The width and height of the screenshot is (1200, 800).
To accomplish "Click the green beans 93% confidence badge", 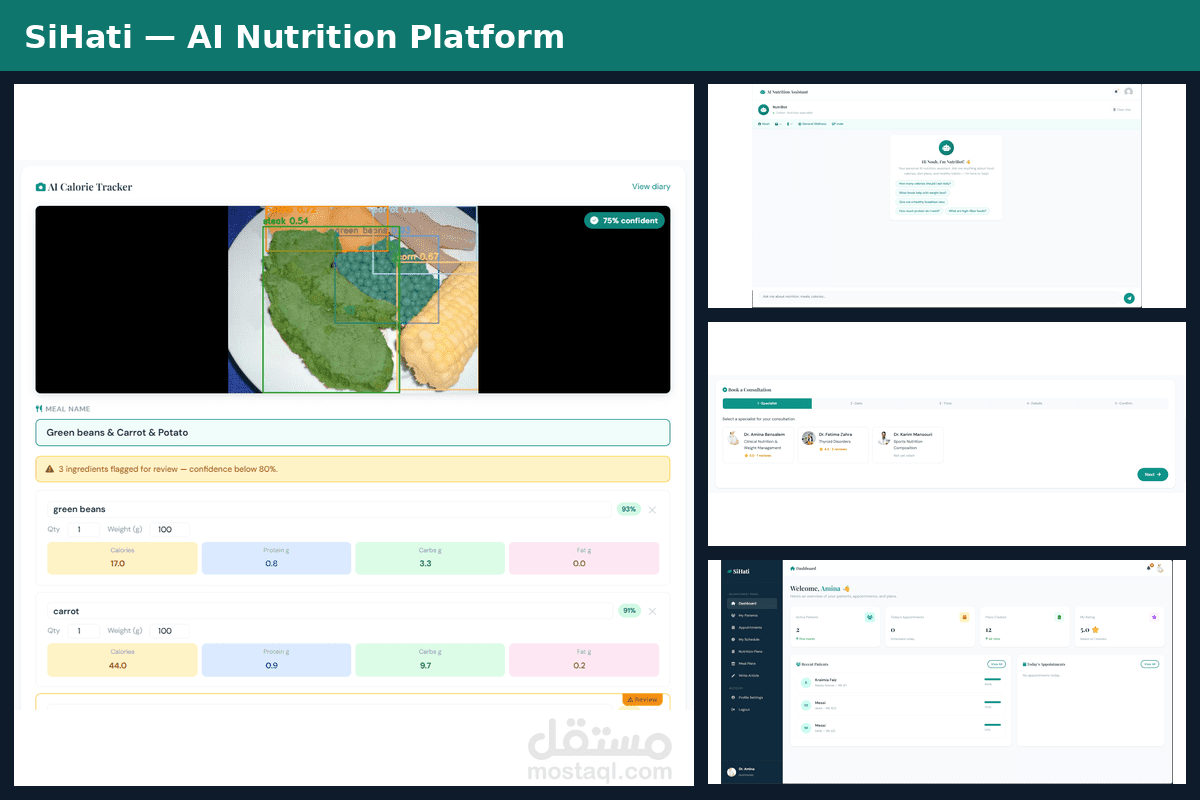I will (x=629, y=510).
